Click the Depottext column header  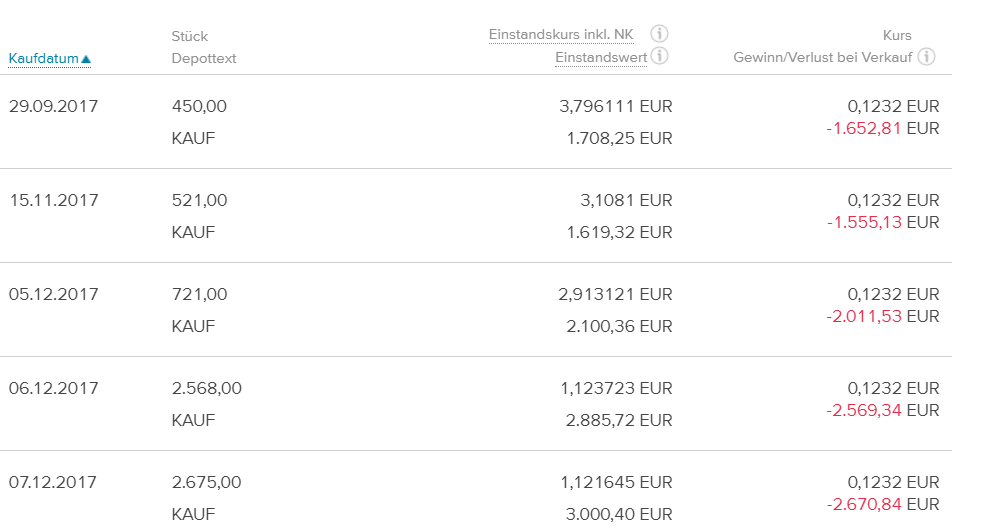click(204, 58)
